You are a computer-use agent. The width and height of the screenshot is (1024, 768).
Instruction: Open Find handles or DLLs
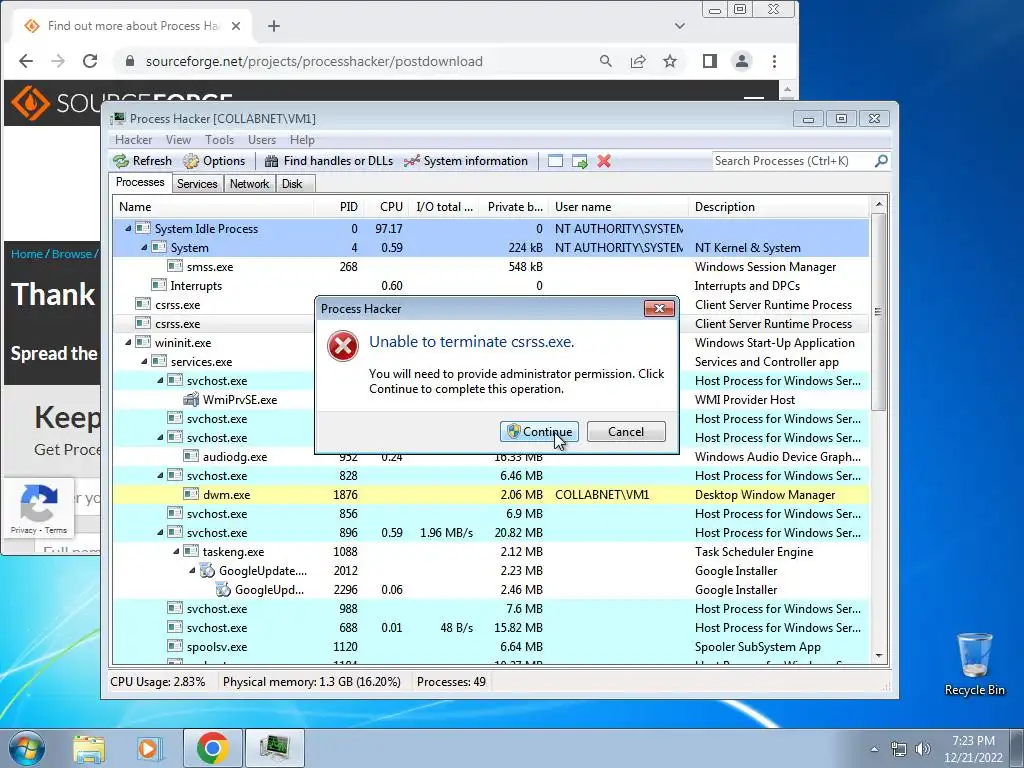pos(328,161)
